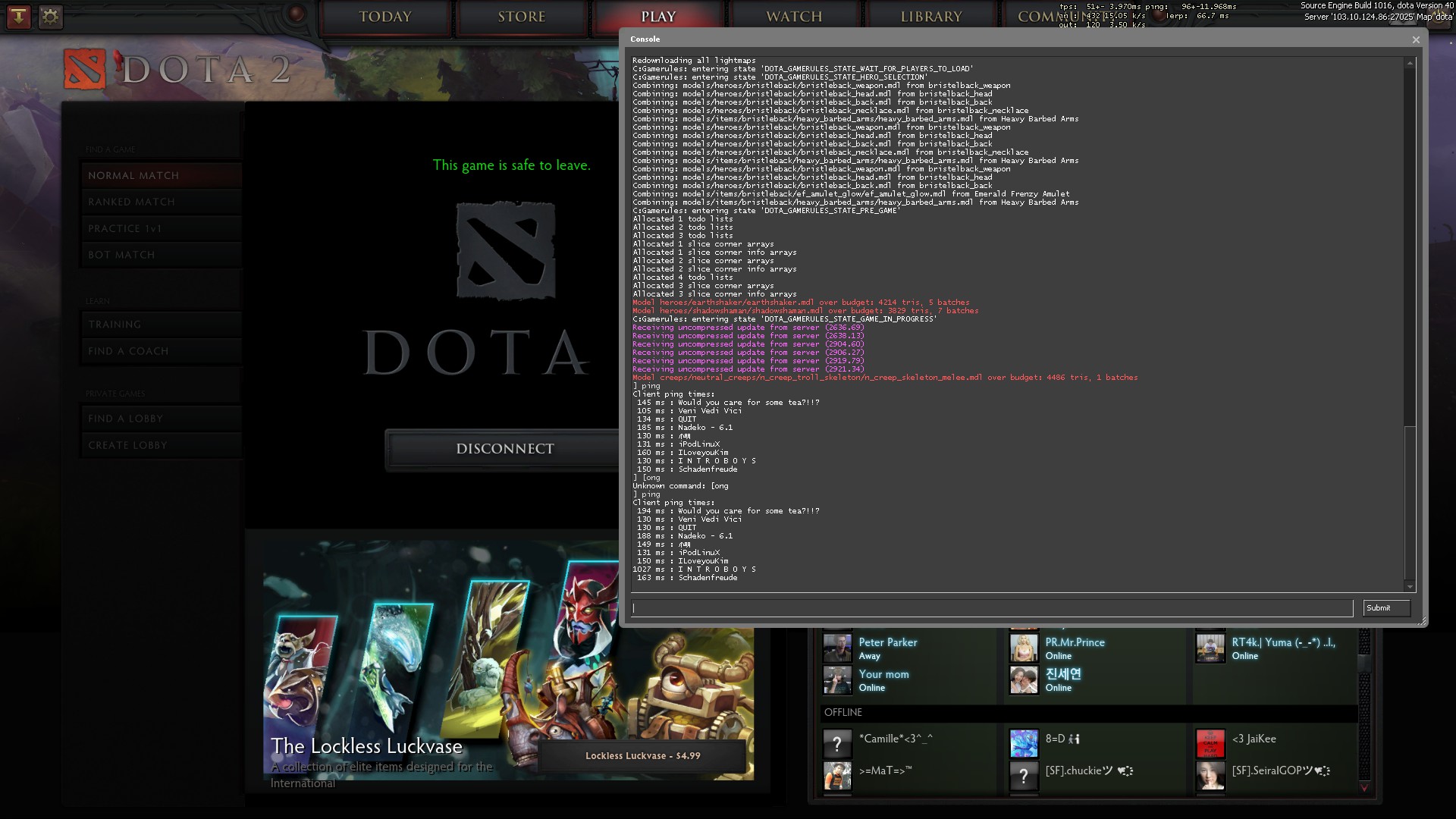Submit the console command
The width and height of the screenshot is (1456, 819).
1385,608
